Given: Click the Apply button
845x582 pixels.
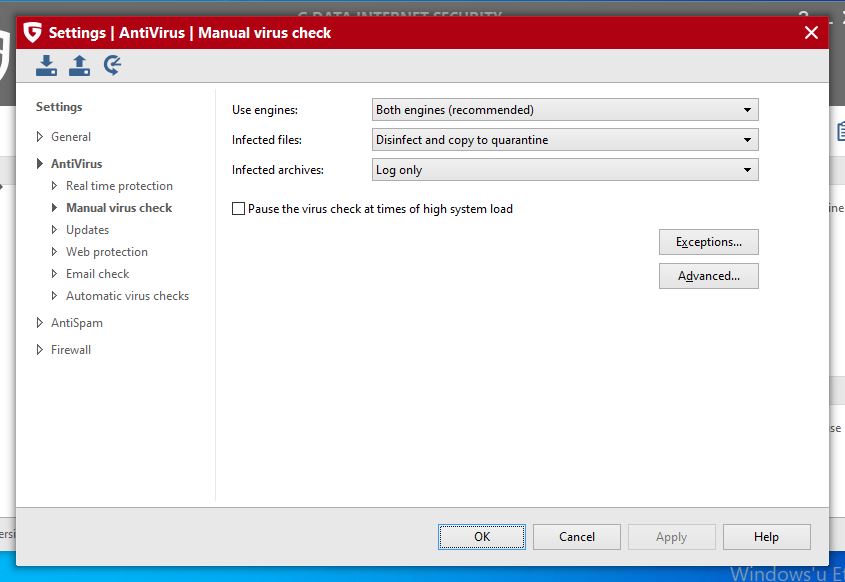Looking at the screenshot, I should point(671,537).
